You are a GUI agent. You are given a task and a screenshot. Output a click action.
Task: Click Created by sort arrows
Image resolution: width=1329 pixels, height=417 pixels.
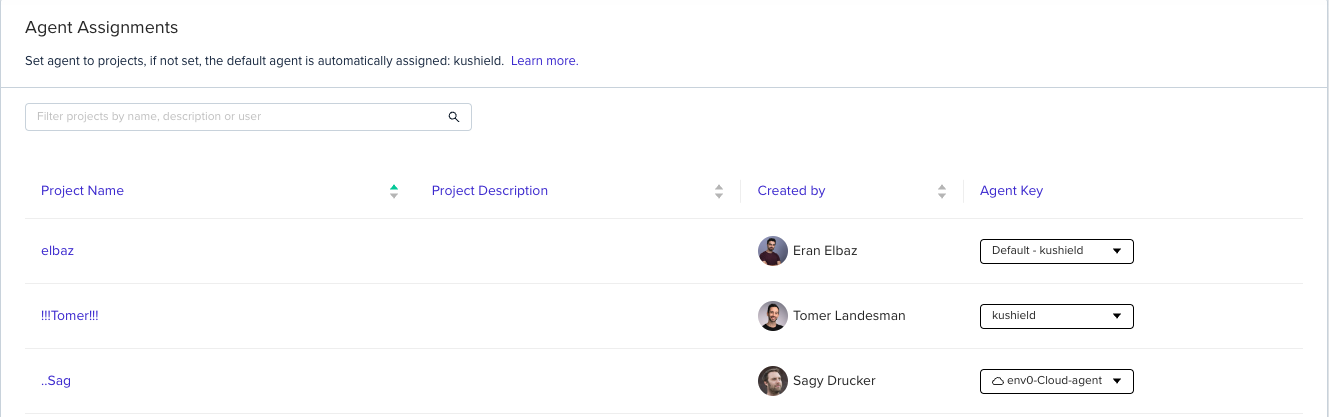(x=941, y=191)
